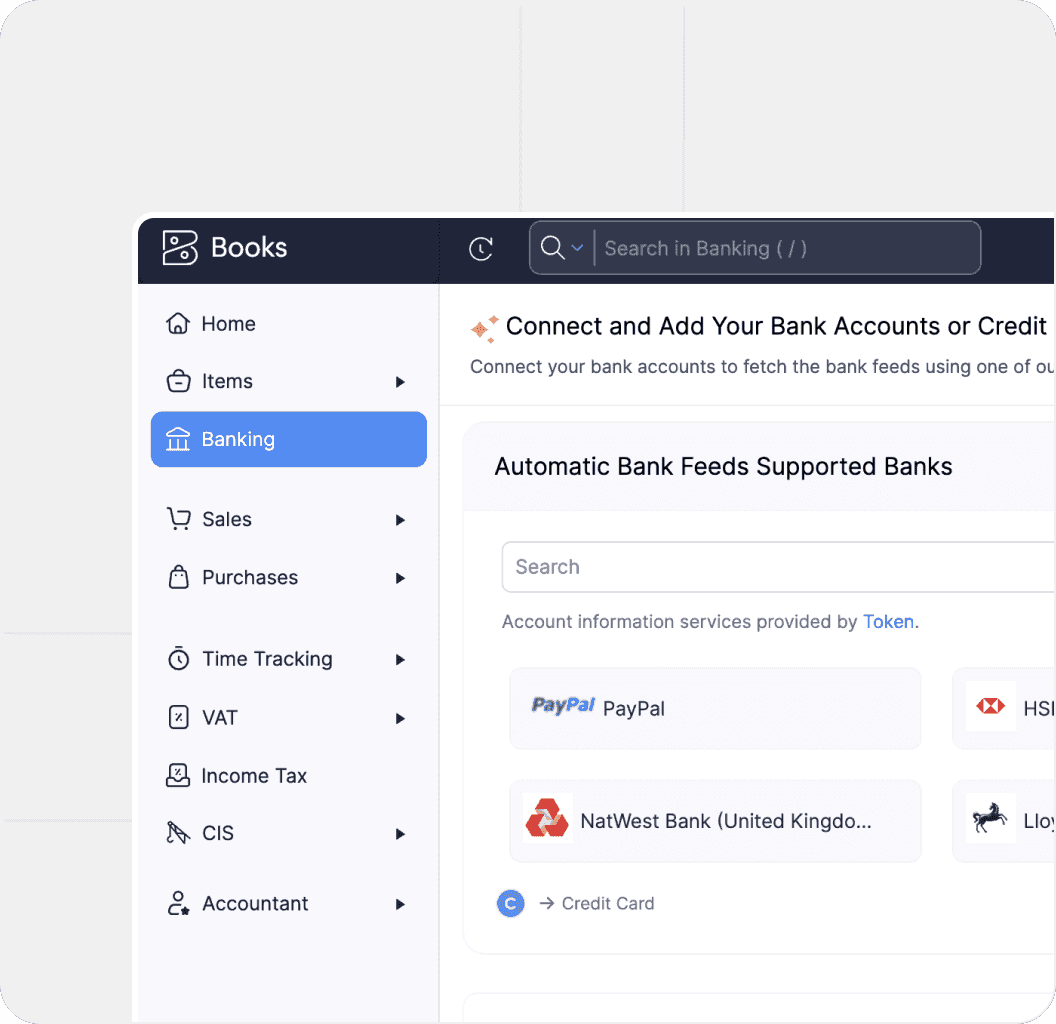Click the Banking building icon
This screenshot has width=1056, height=1024.
178,439
